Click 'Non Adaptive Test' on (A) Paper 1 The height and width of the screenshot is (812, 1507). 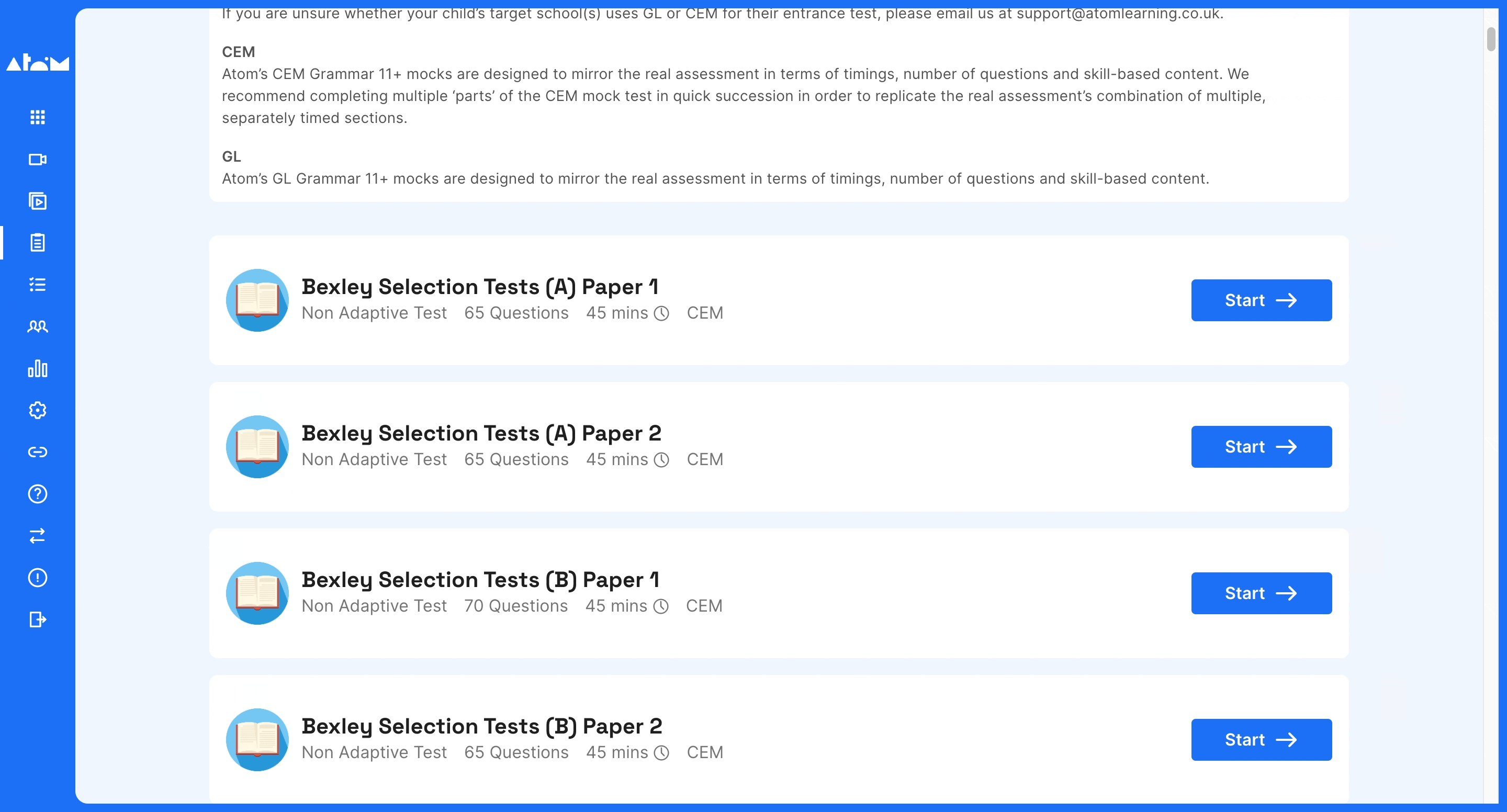(x=375, y=313)
